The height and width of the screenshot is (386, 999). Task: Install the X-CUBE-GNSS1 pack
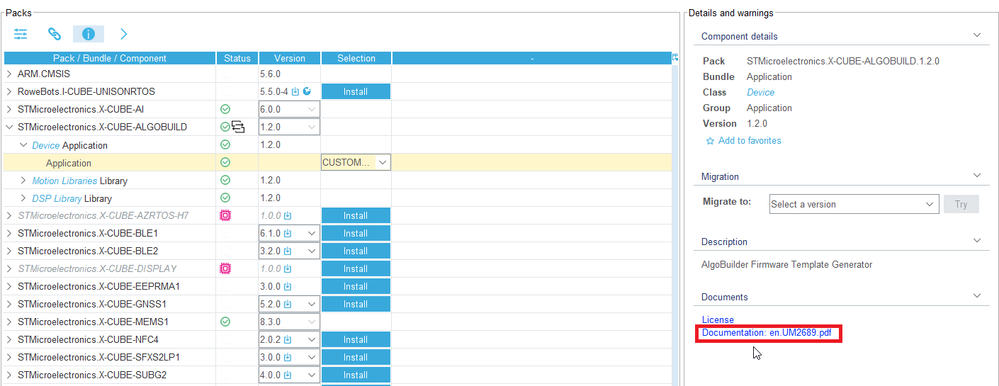click(356, 304)
